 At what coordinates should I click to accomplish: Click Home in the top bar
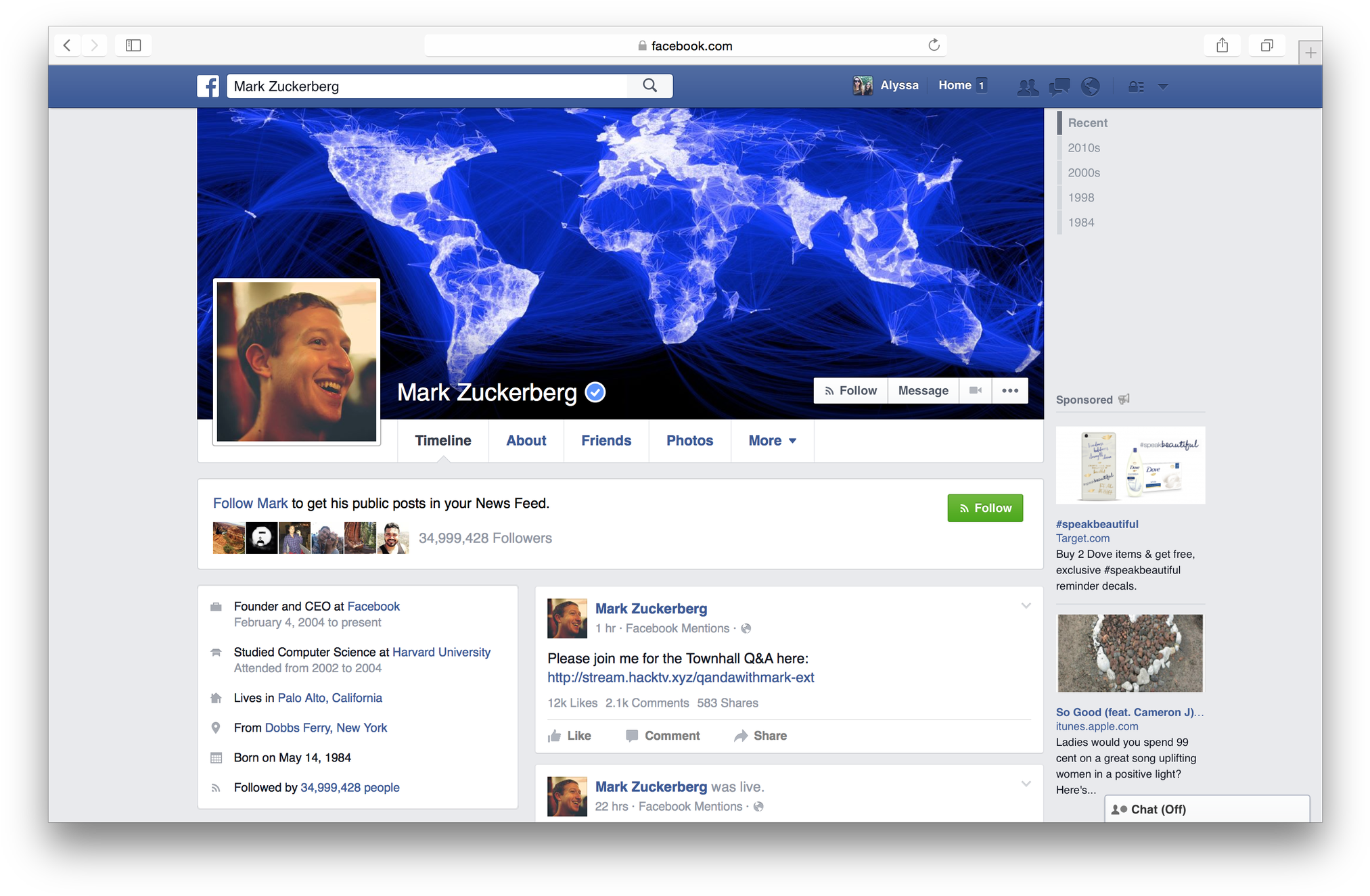[955, 85]
